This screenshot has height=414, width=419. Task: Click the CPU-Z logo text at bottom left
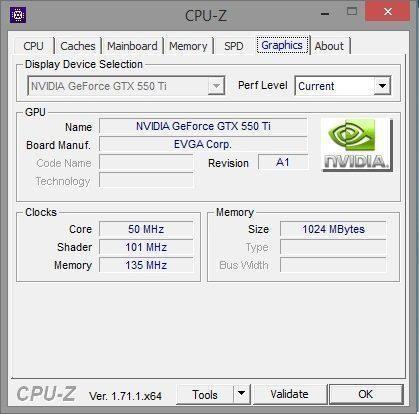46,394
